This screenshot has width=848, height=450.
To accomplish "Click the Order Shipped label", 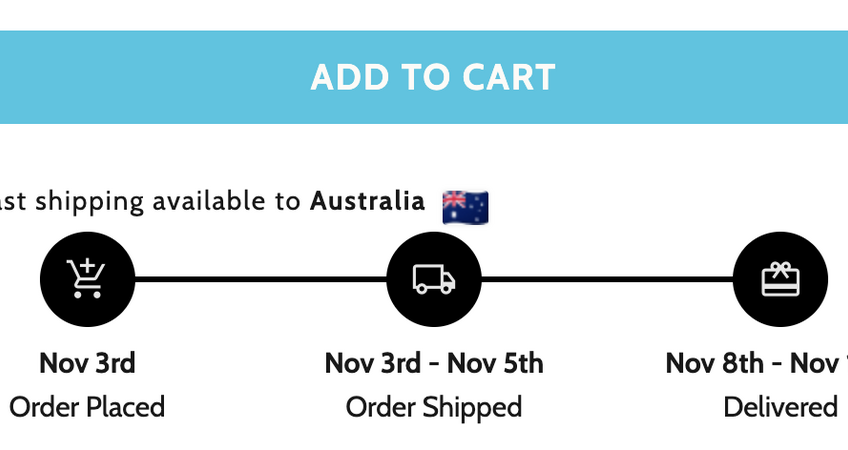I will [x=434, y=407].
